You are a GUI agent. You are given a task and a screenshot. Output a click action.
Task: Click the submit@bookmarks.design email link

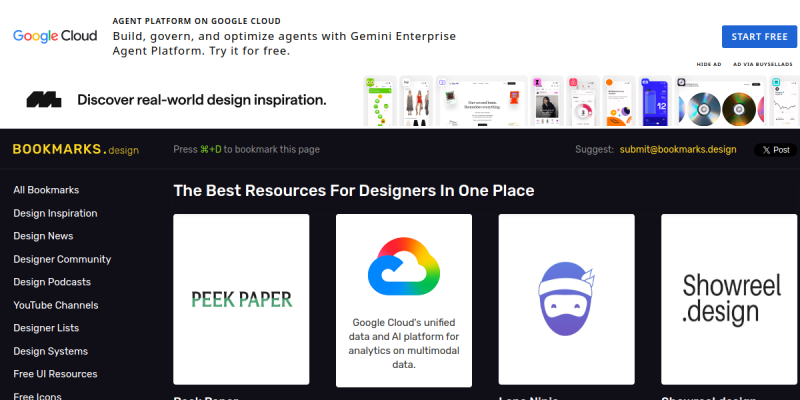tap(678, 149)
